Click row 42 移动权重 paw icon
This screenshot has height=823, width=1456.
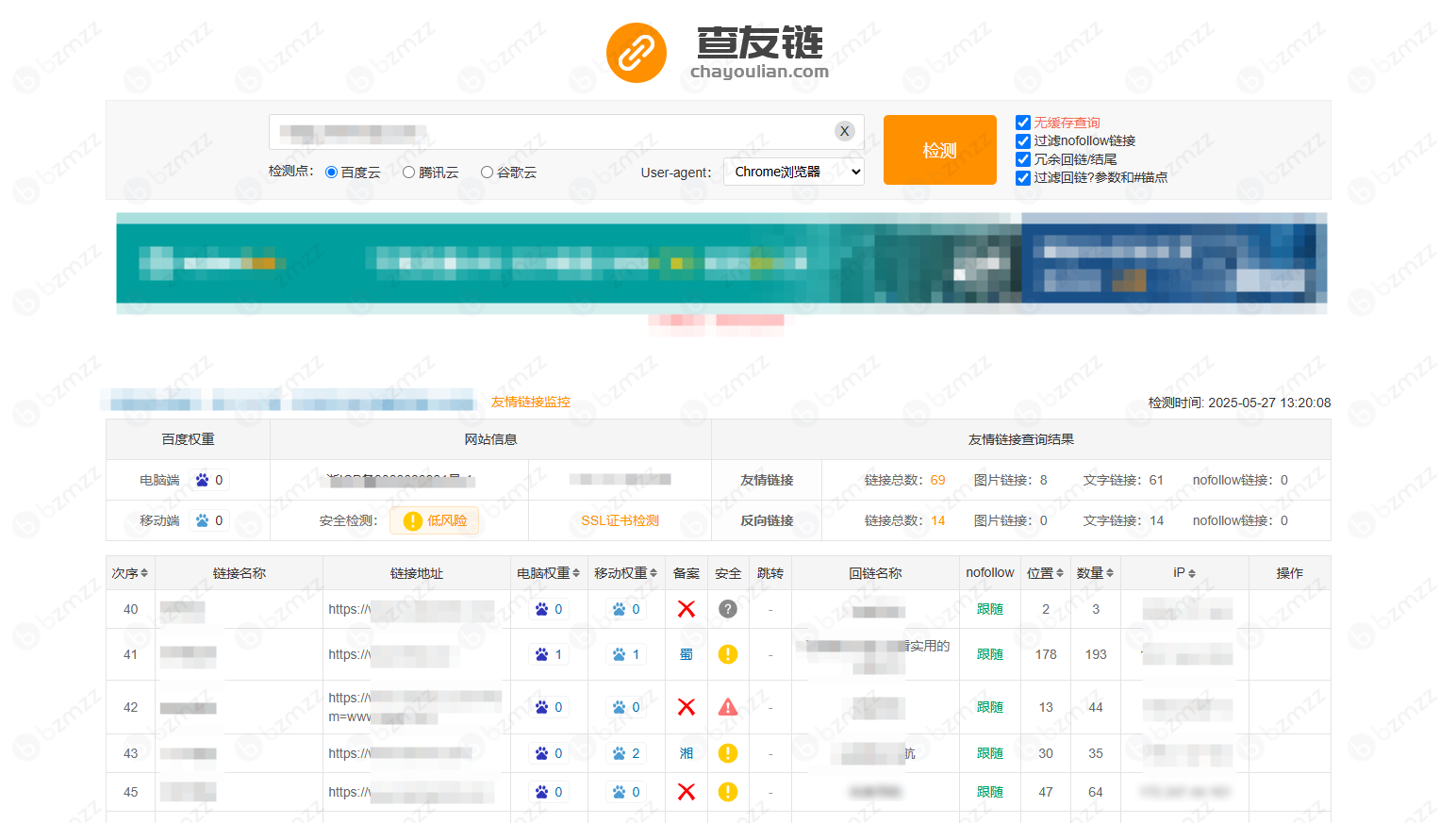coord(619,707)
